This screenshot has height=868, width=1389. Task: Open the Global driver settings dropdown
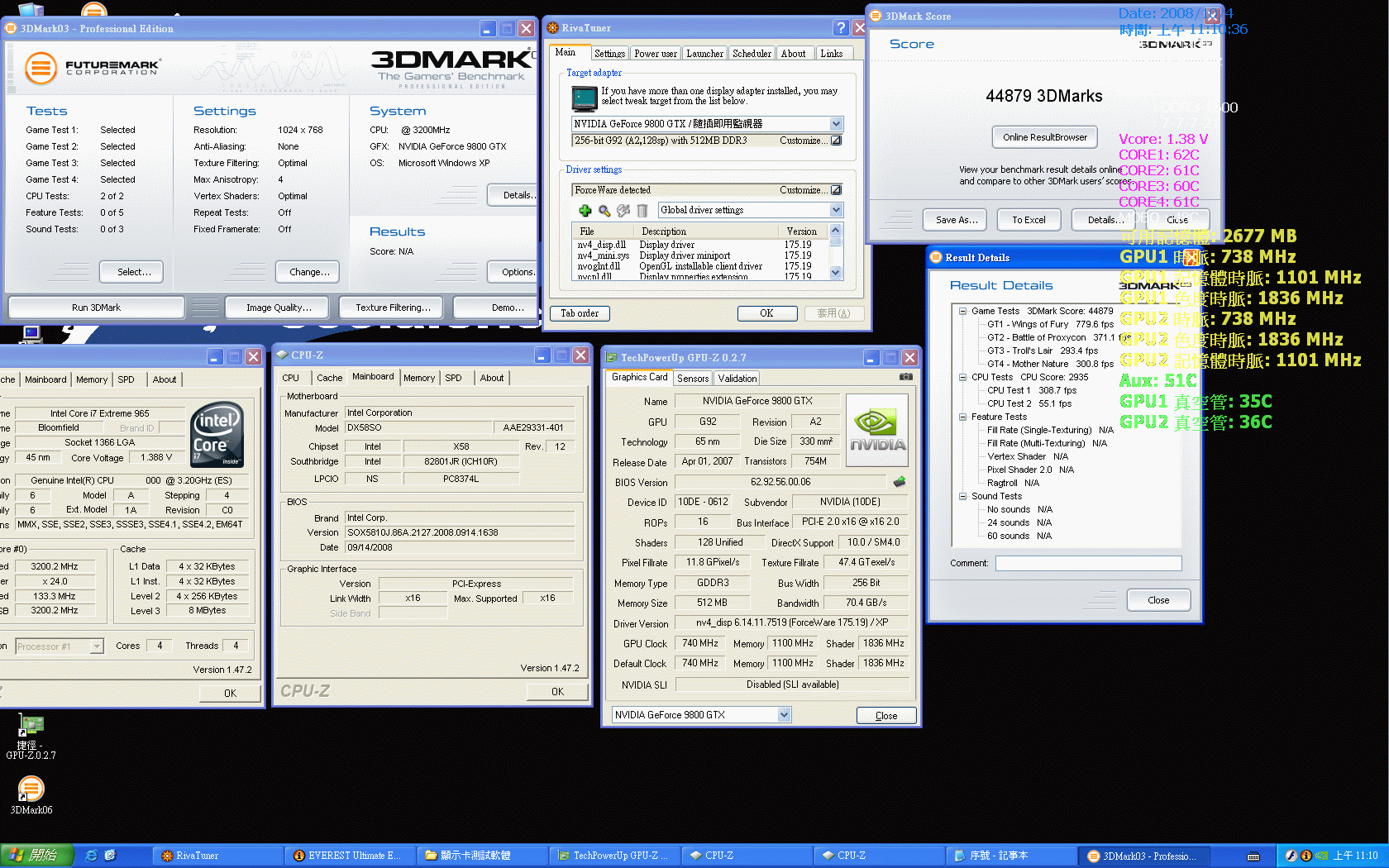click(836, 210)
